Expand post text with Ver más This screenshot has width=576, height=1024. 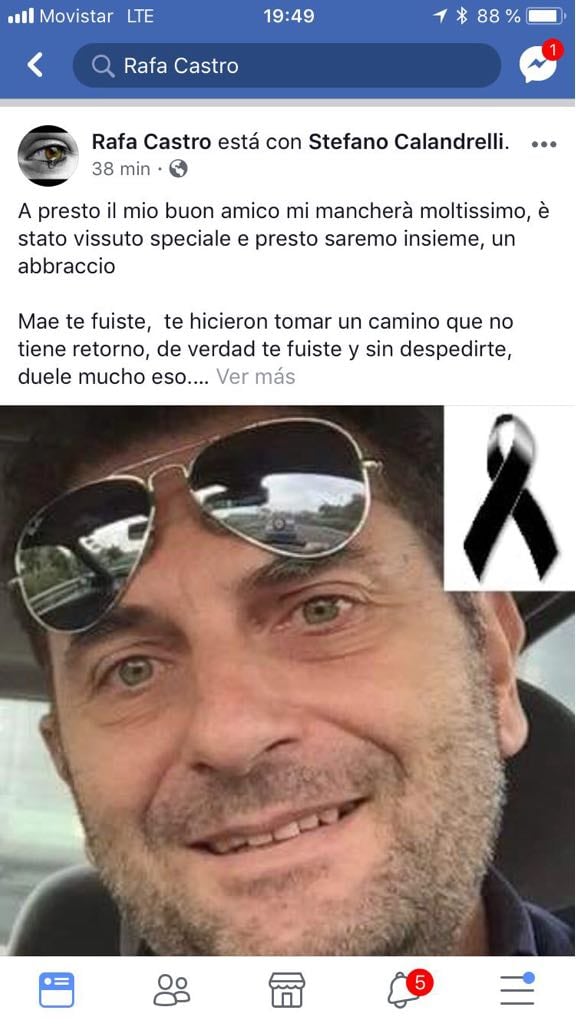(x=255, y=377)
